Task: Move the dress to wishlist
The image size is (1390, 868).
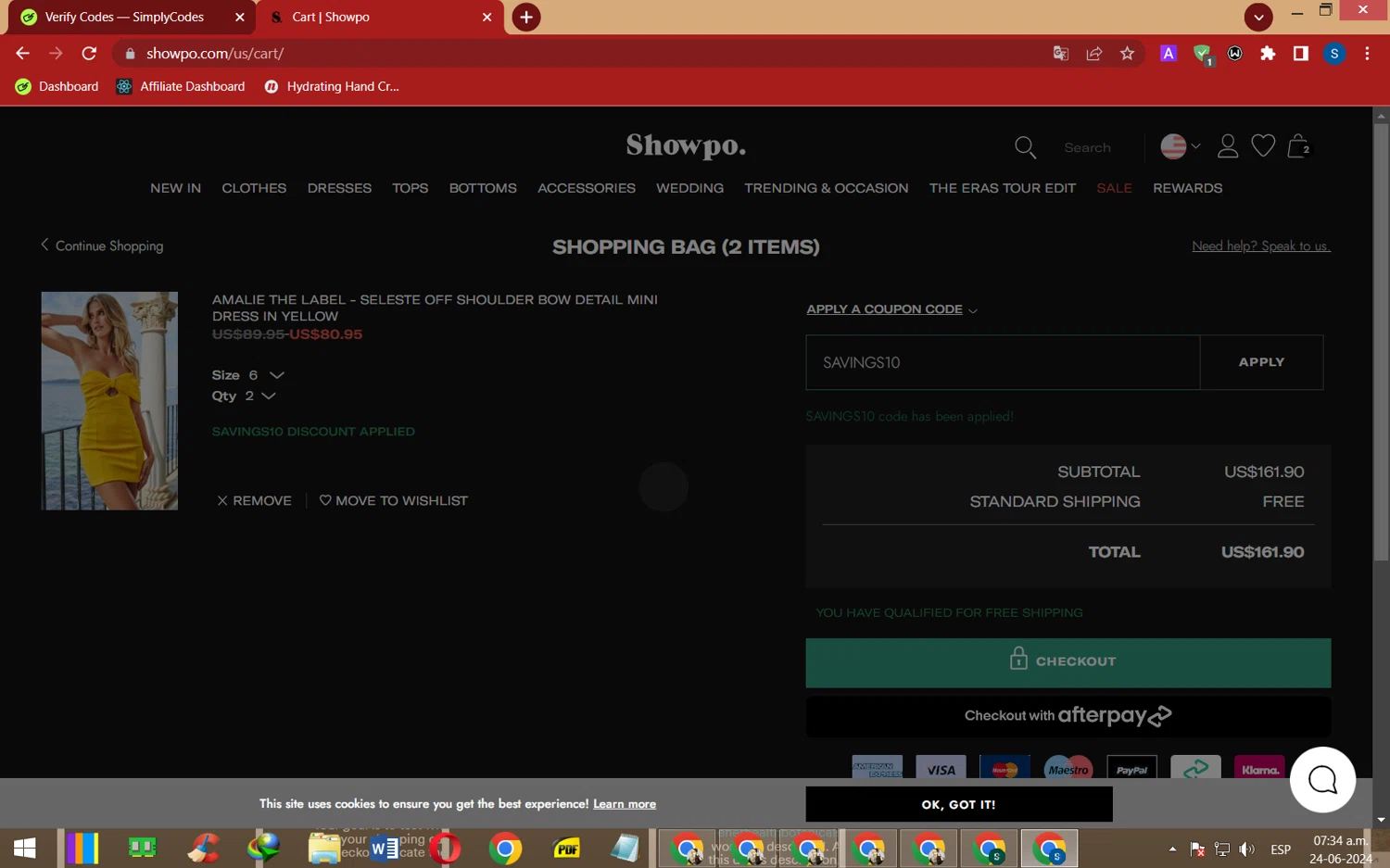Action: (394, 501)
